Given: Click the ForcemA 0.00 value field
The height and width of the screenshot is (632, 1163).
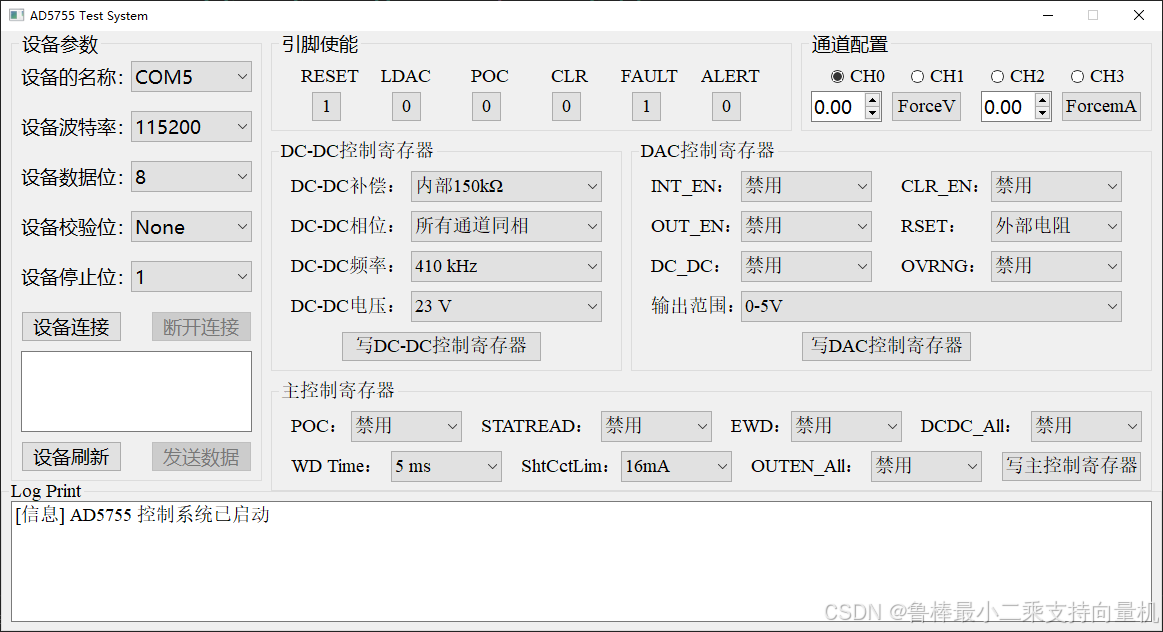Looking at the screenshot, I should [1008, 107].
